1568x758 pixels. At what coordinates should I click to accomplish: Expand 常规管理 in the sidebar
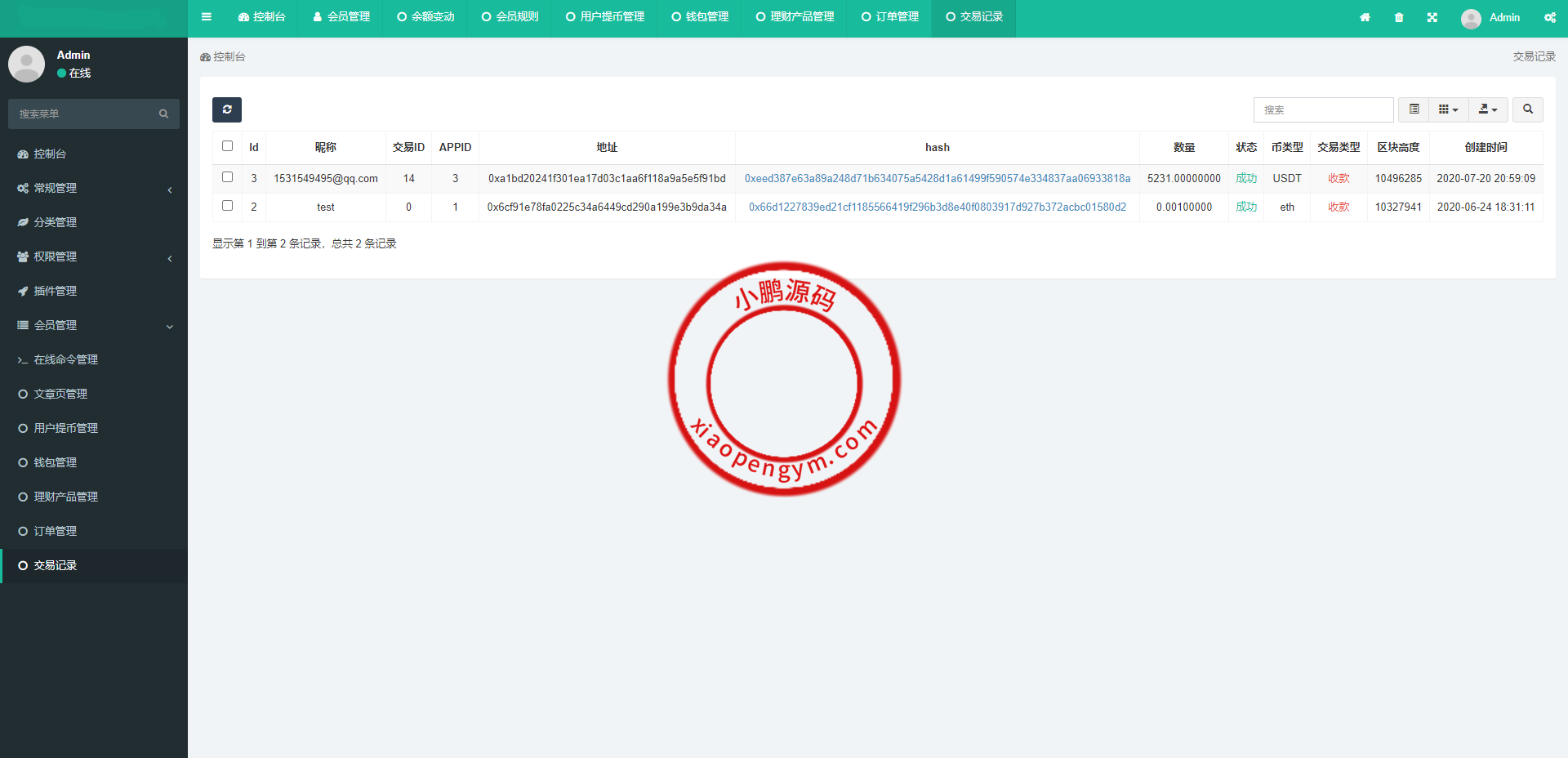pos(94,188)
